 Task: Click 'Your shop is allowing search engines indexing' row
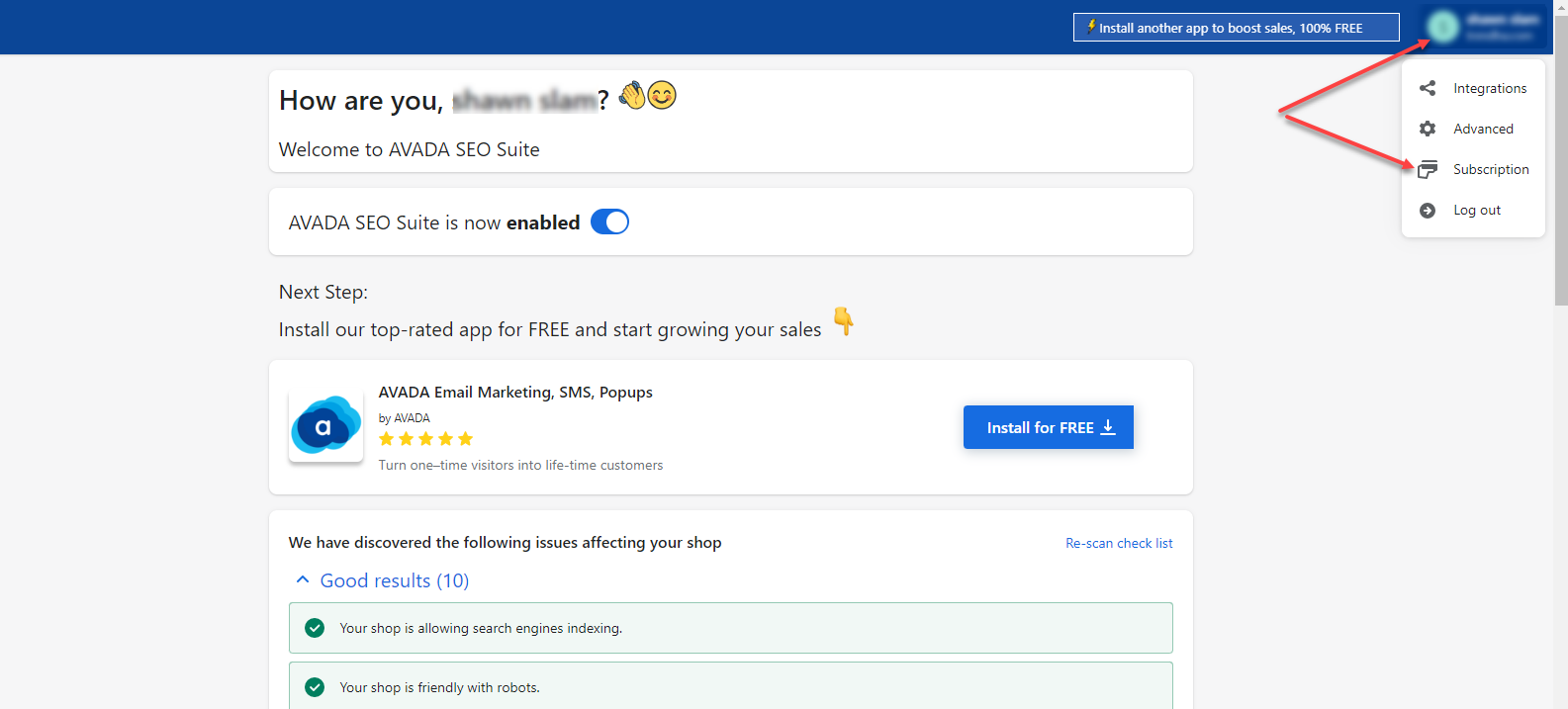(x=730, y=628)
